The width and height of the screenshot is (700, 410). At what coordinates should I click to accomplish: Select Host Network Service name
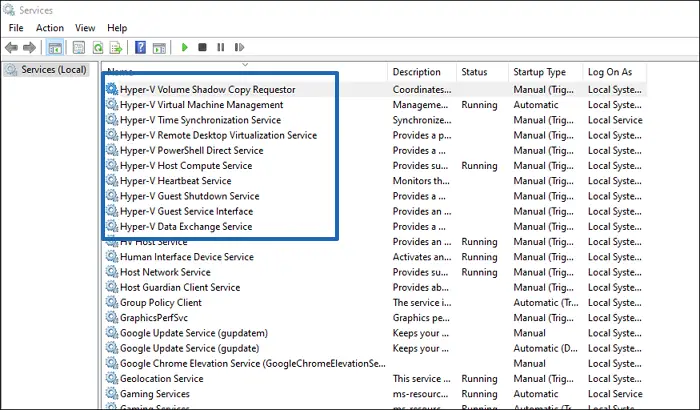coord(165,272)
